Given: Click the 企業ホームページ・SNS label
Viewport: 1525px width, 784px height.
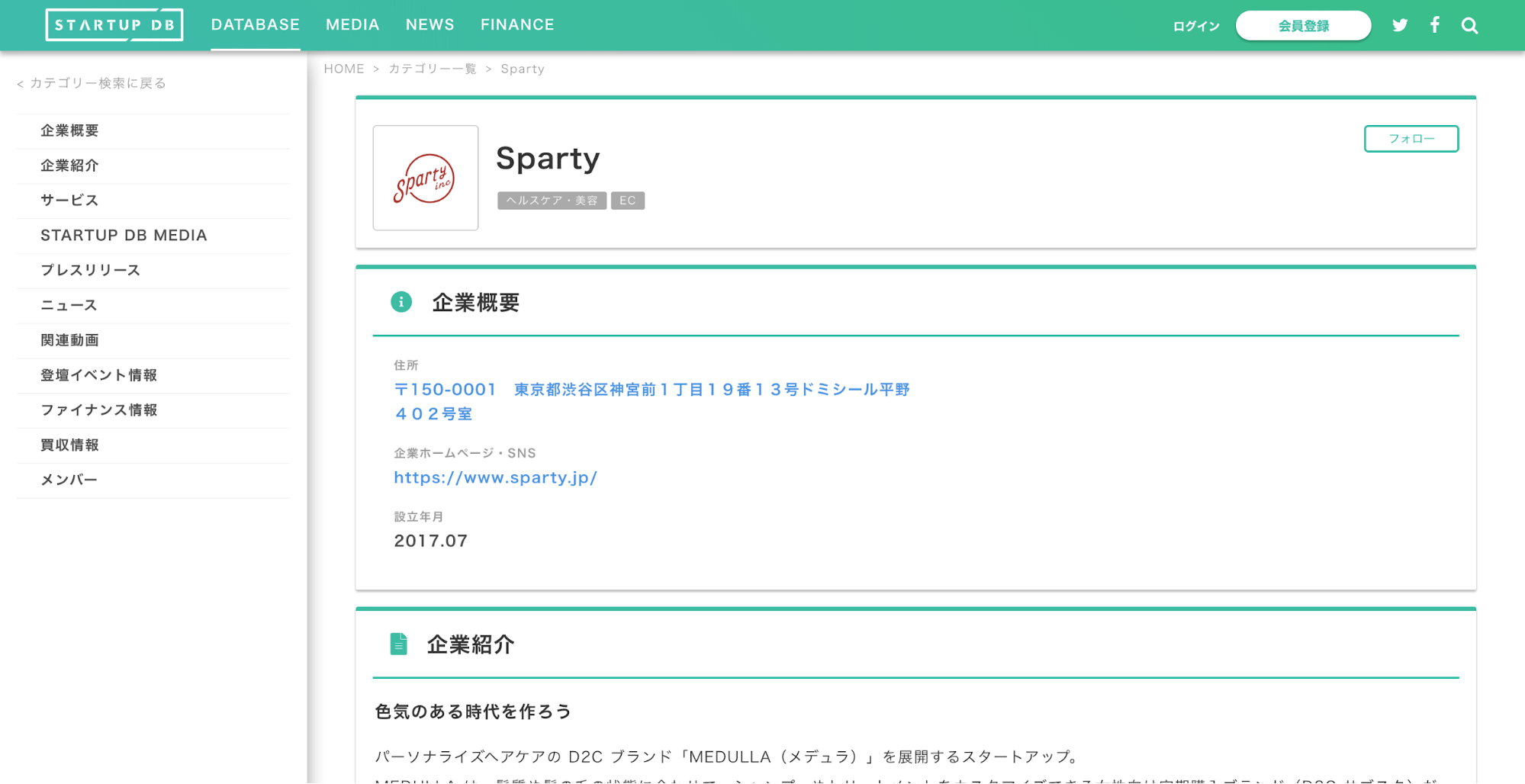Looking at the screenshot, I should (x=465, y=453).
